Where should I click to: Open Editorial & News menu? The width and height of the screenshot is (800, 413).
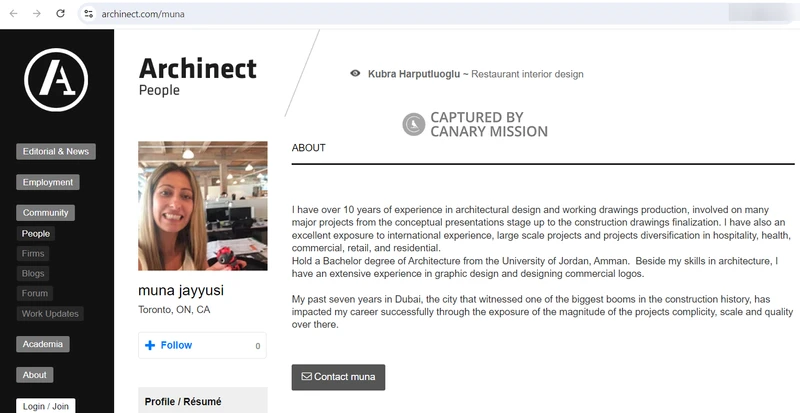[x=56, y=152]
